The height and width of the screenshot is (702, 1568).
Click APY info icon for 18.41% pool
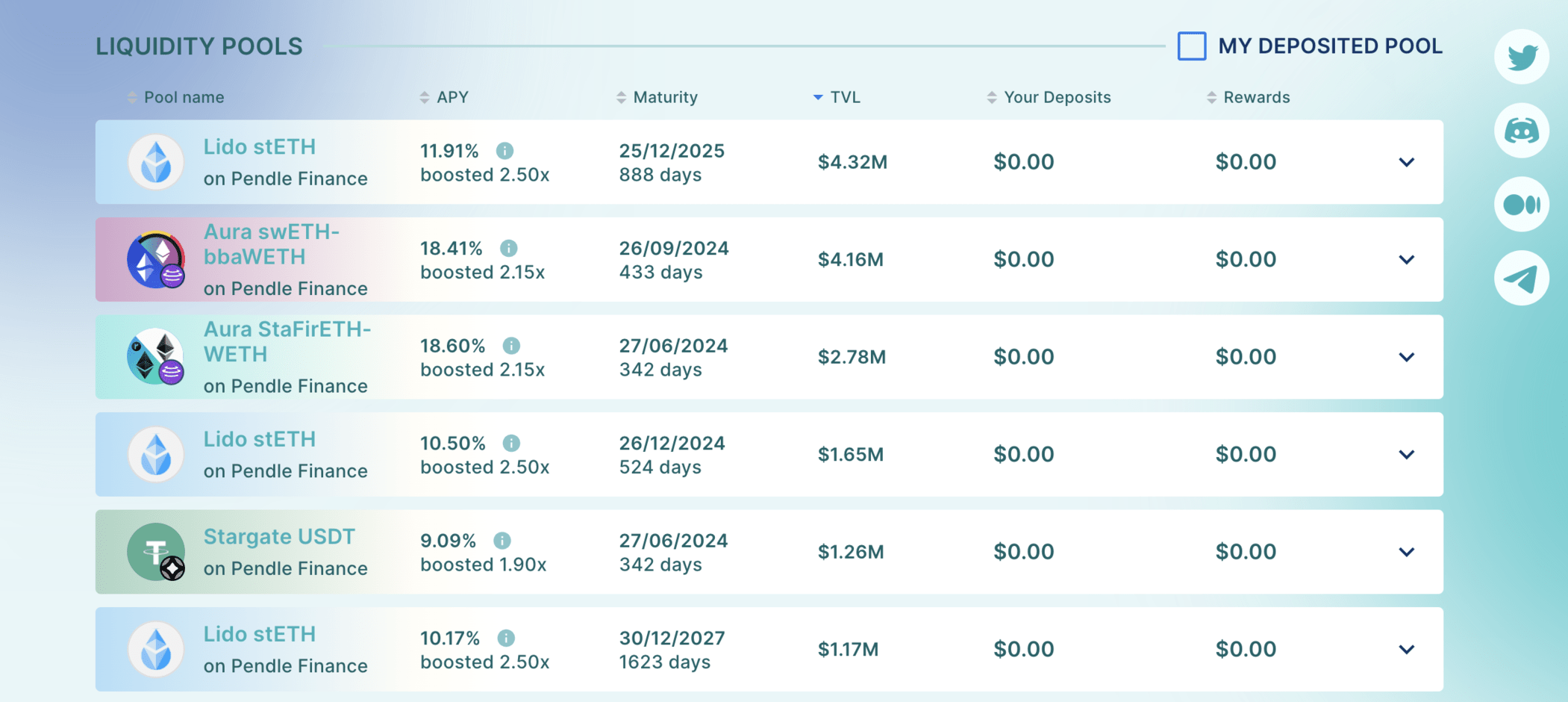pos(508,248)
